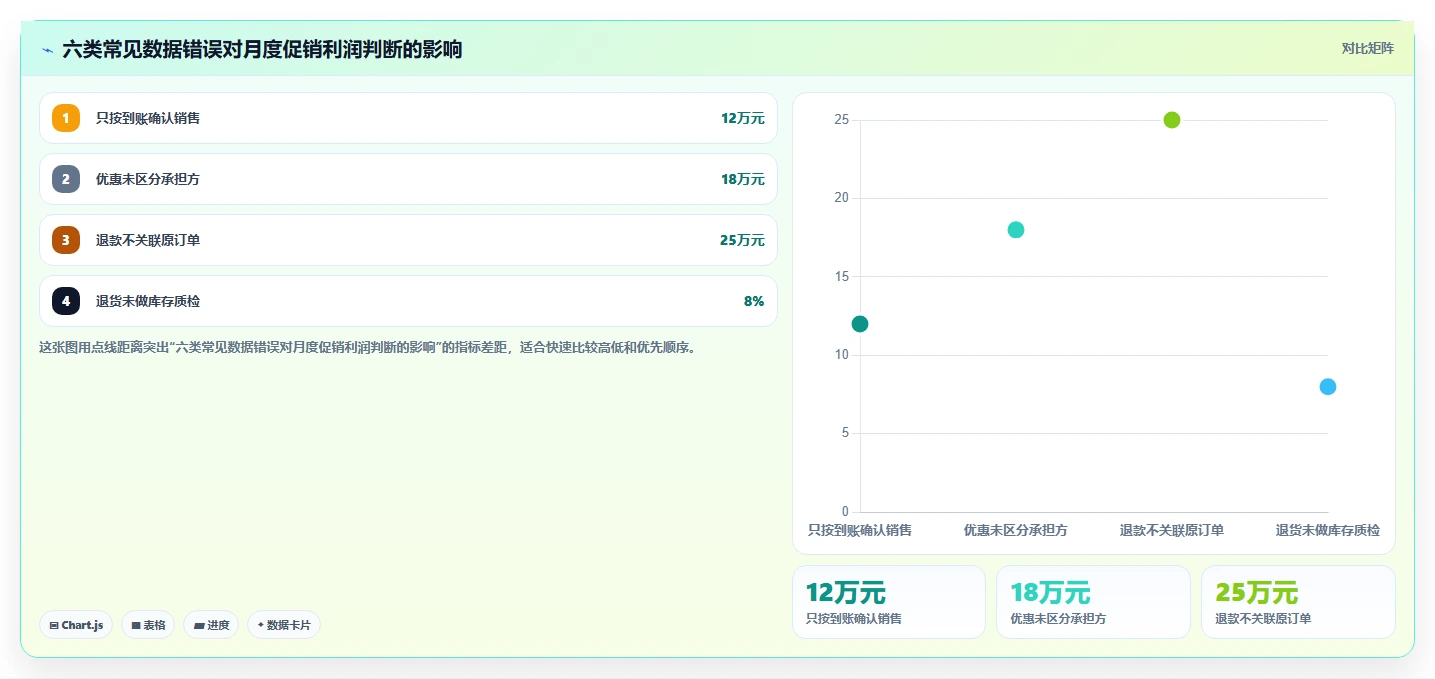1435x679 pixels.
Task: Click the y-axis tick label 25
Action: pos(841,120)
